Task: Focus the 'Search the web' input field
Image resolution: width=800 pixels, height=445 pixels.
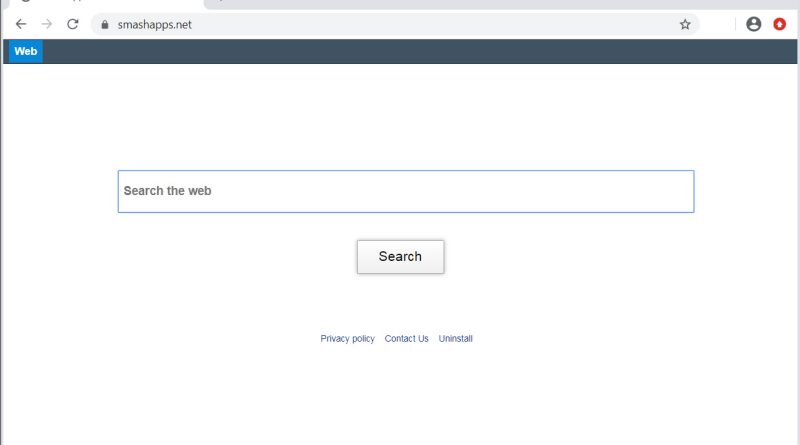Action: click(405, 191)
